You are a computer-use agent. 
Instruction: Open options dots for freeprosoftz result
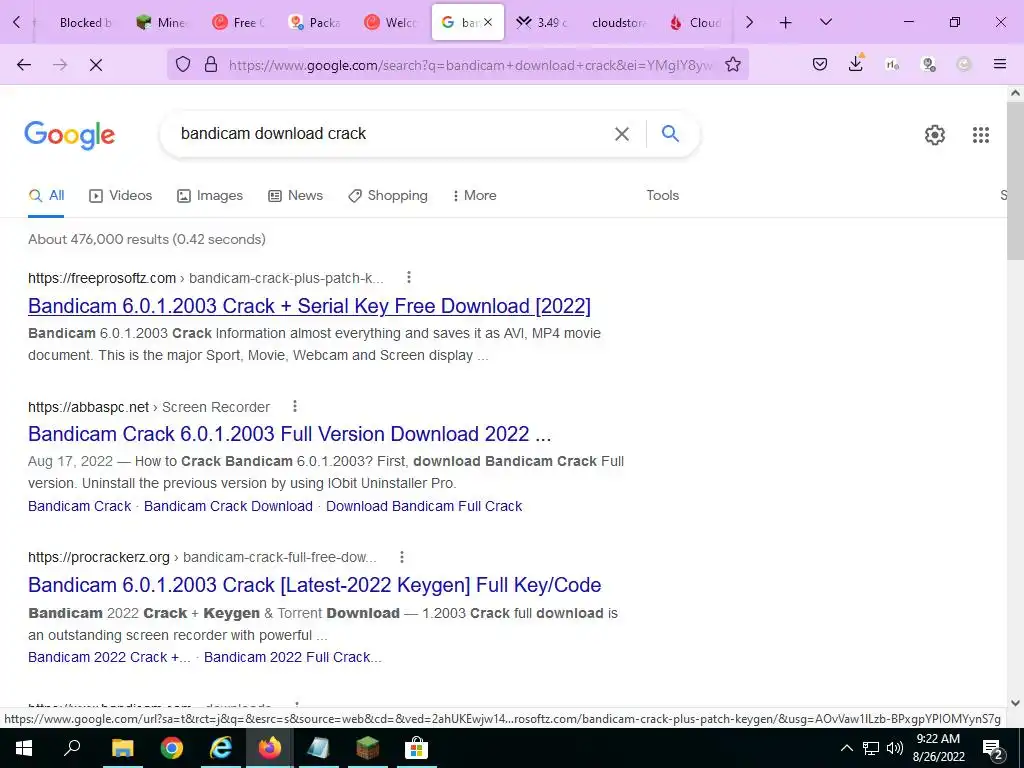pyautogui.click(x=409, y=278)
